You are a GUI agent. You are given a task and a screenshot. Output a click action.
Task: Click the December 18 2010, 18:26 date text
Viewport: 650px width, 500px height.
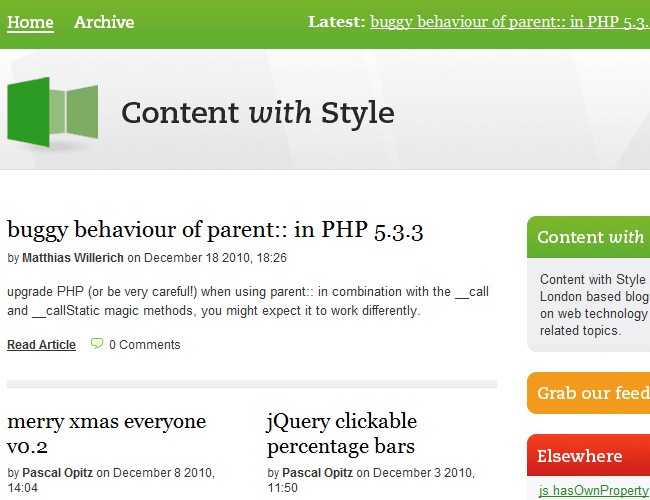pyautogui.click(x=215, y=257)
